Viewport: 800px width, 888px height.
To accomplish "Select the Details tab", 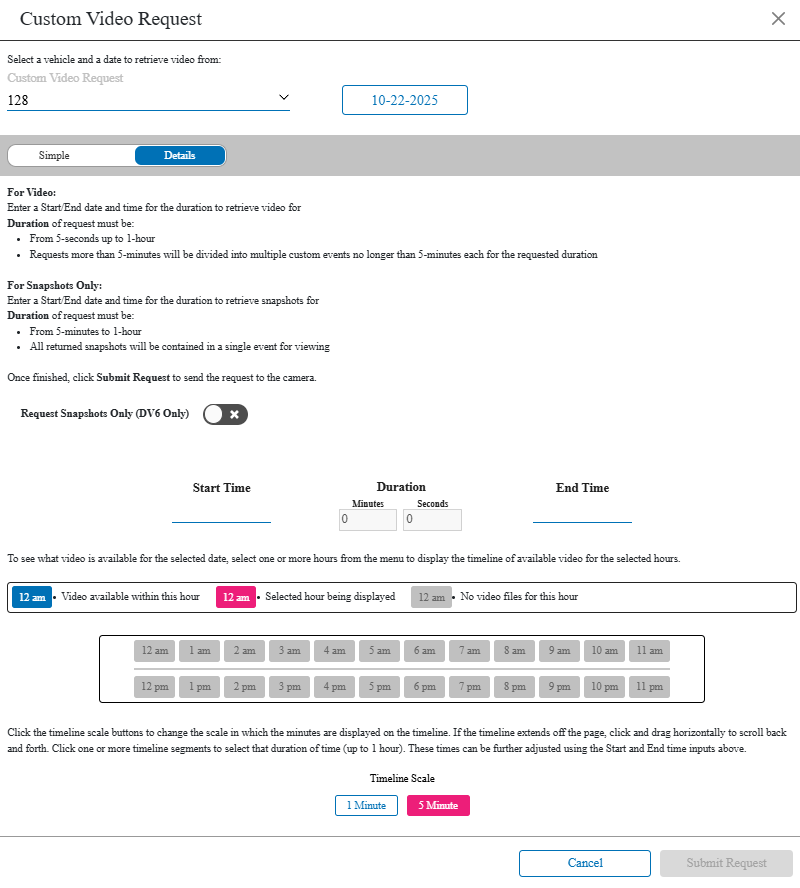I will point(180,156).
